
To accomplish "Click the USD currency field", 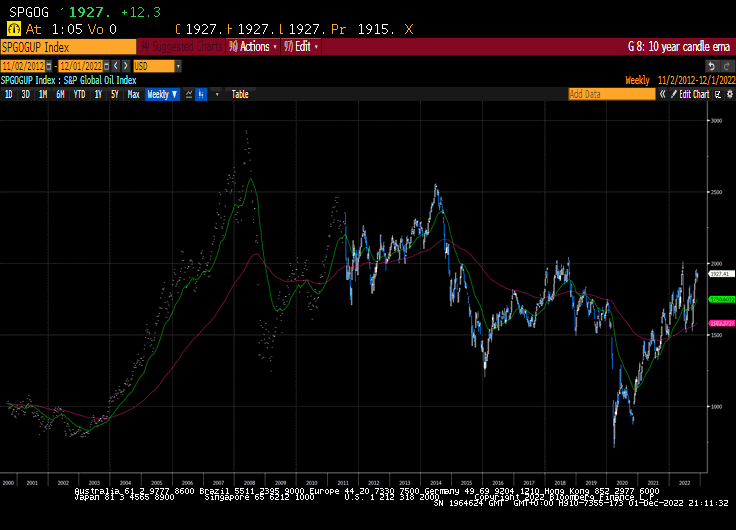I will click(154, 66).
